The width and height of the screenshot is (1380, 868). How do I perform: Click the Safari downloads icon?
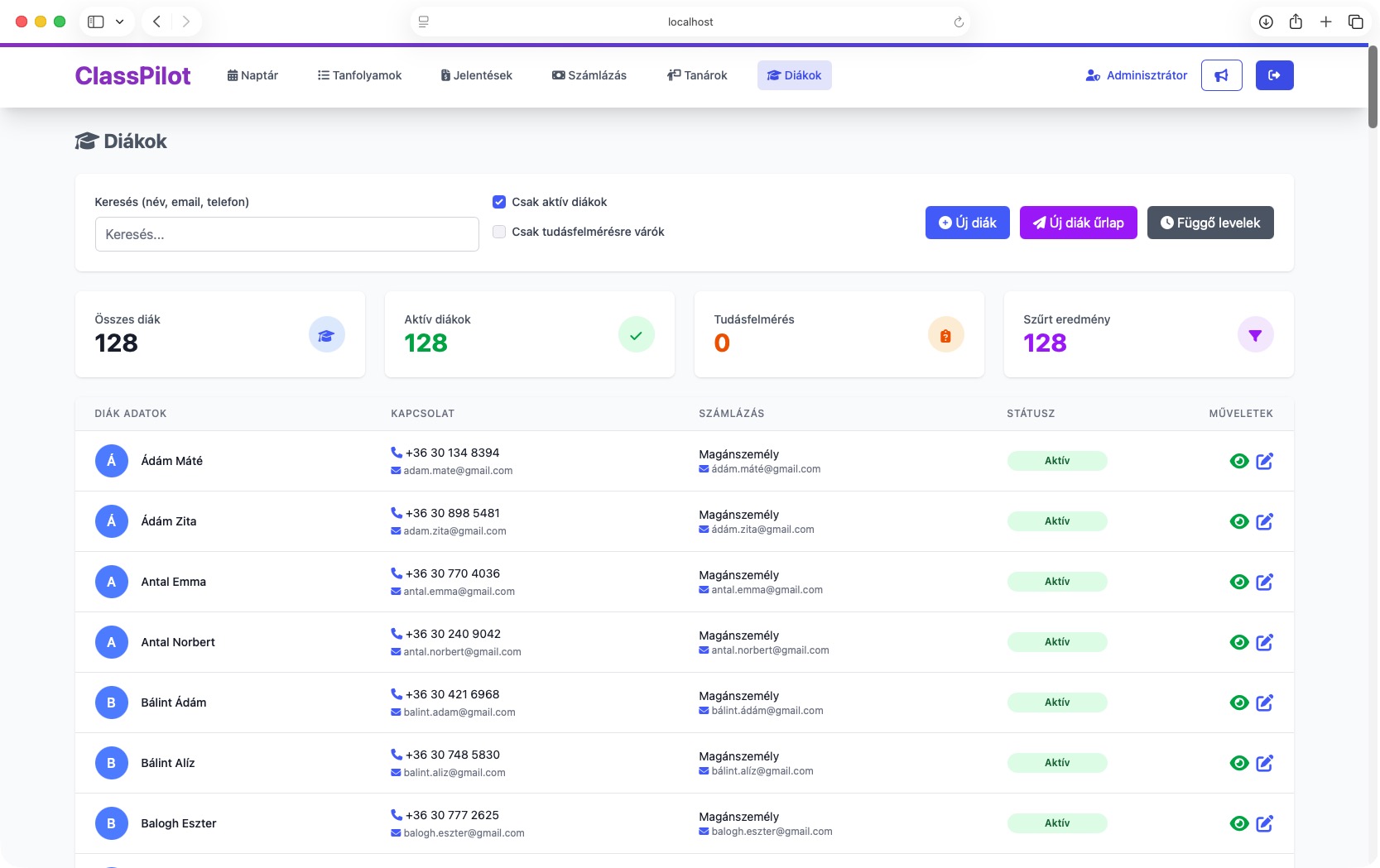click(1266, 22)
